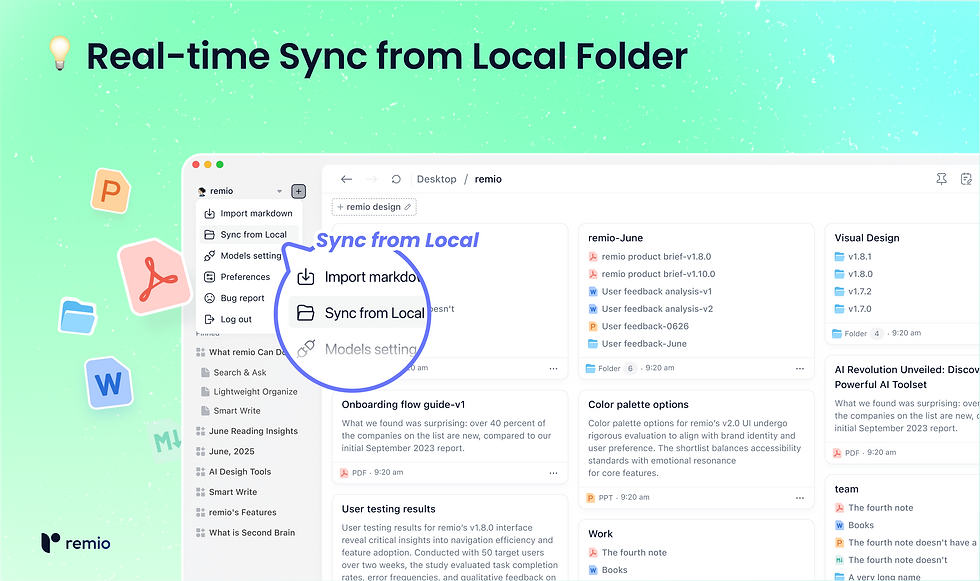Open the remio-June card title

(x=616, y=238)
